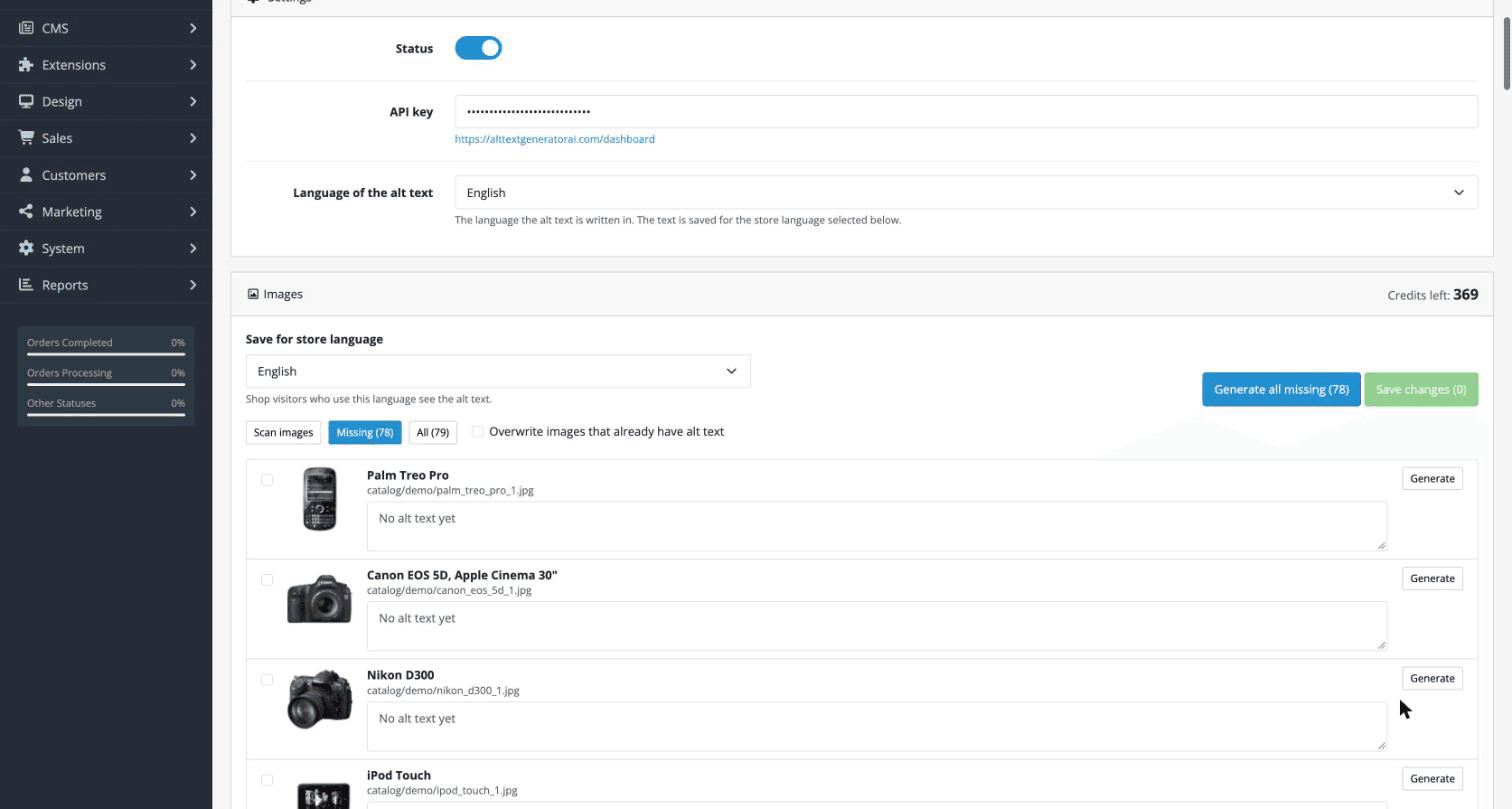Image resolution: width=1512 pixels, height=809 pixels.
Task: Generate alt text for Canon EOS 5D
Action: (x=1432, y=578)
